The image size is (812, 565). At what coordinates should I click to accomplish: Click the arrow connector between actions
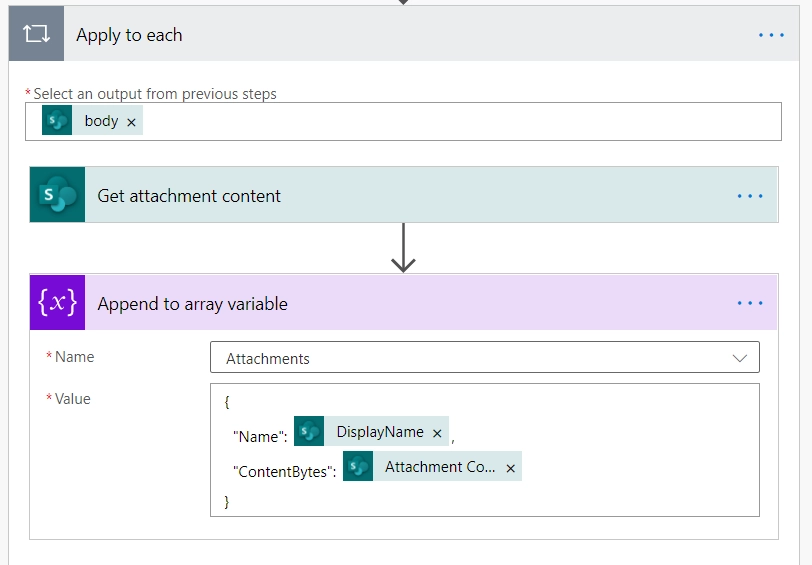(403, 248)
